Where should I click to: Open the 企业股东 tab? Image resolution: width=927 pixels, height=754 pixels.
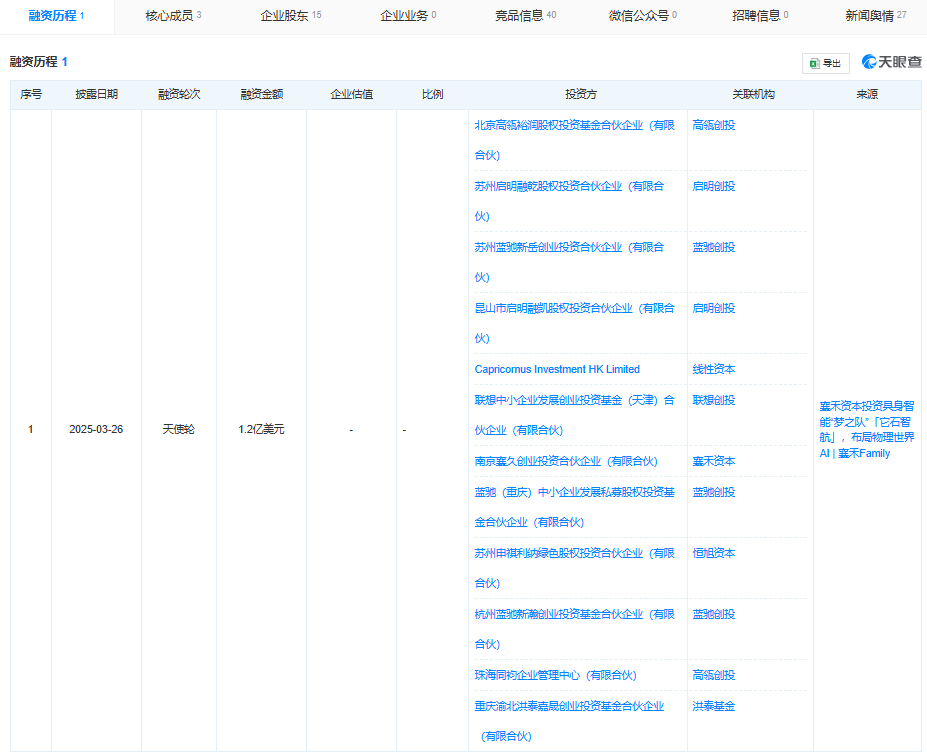291,16
